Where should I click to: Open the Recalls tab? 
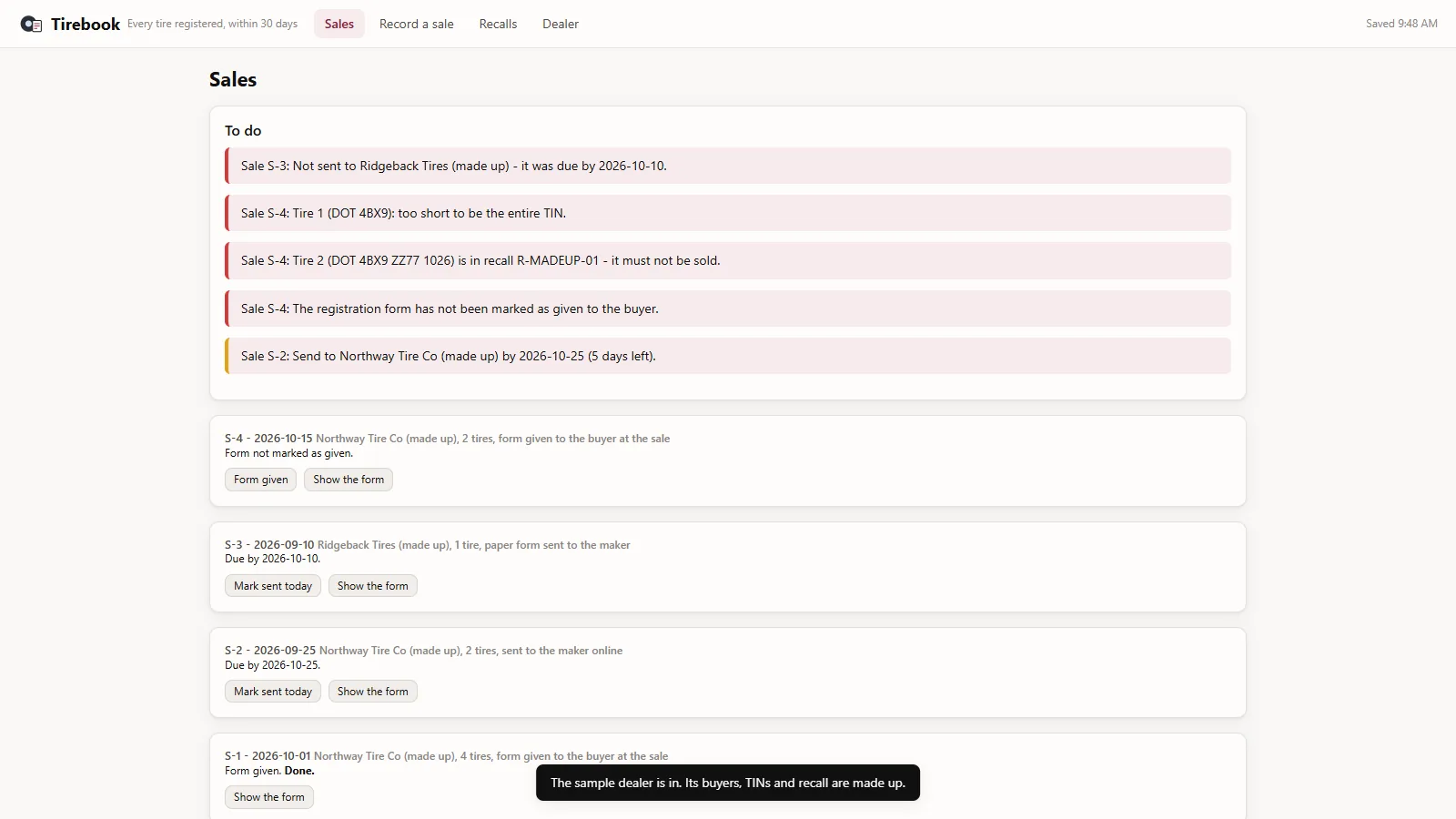point(498,24)
